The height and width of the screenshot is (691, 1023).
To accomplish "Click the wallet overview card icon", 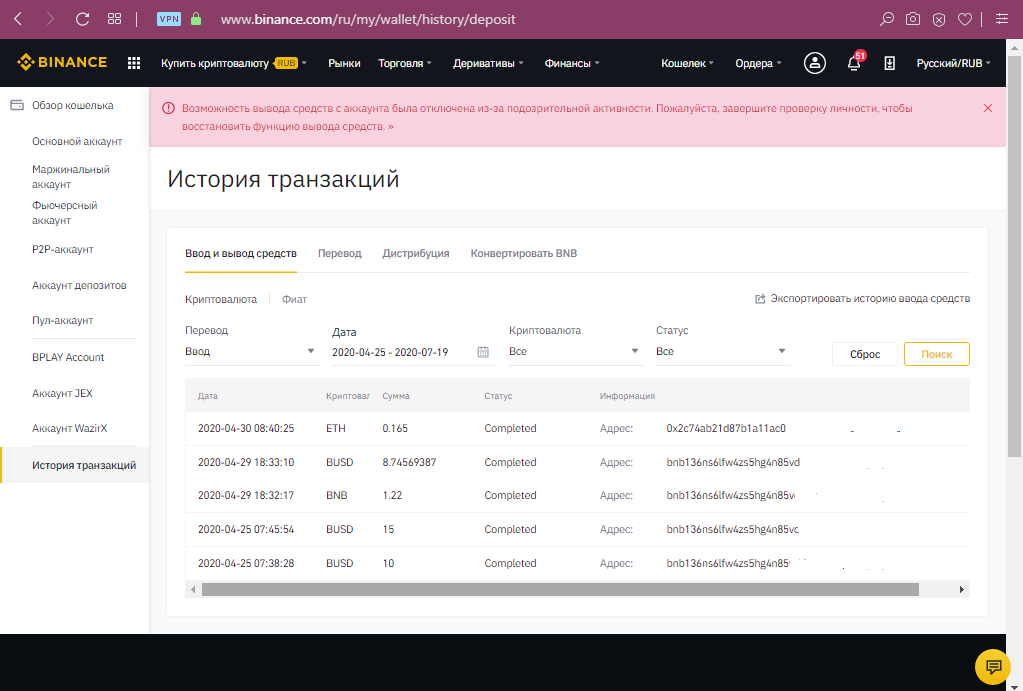I will (x=17, y=105).
